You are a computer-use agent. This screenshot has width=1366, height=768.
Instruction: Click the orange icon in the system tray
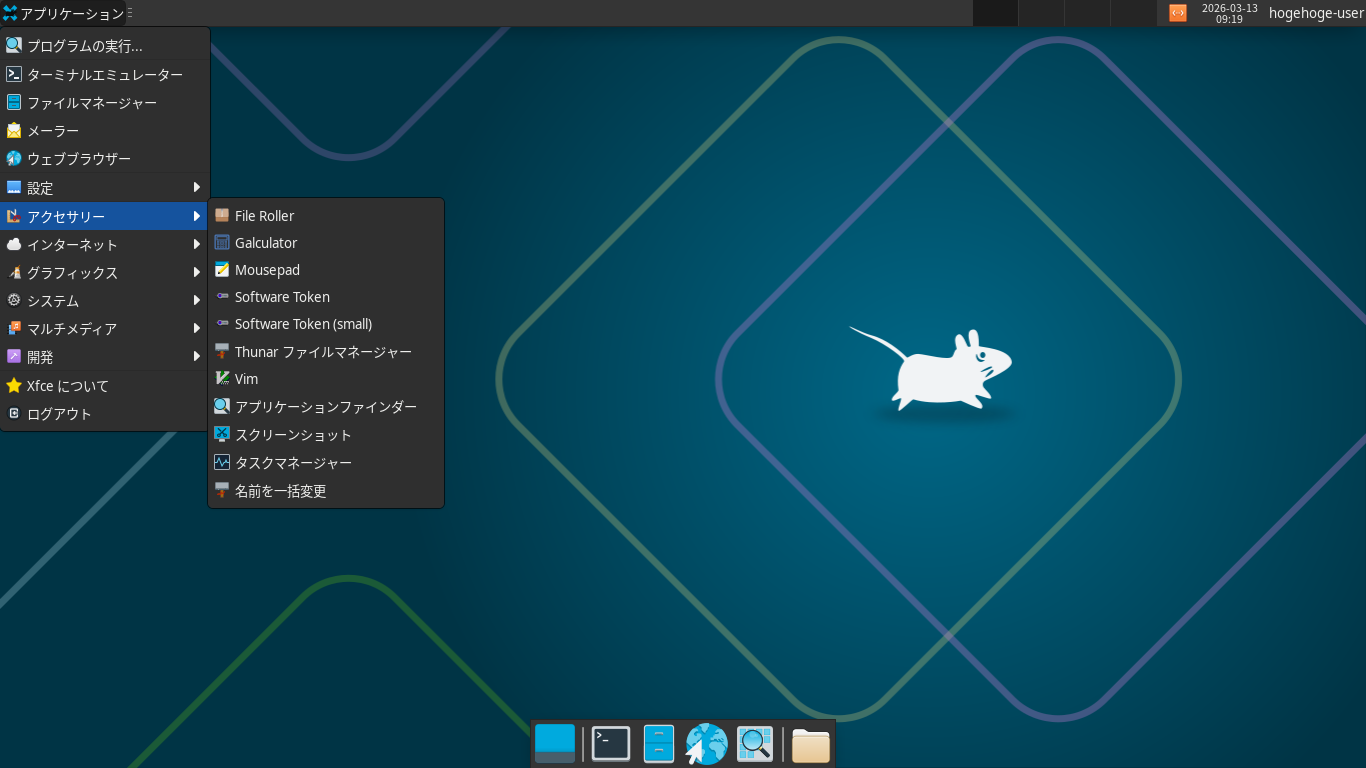tap(1177, 13)
